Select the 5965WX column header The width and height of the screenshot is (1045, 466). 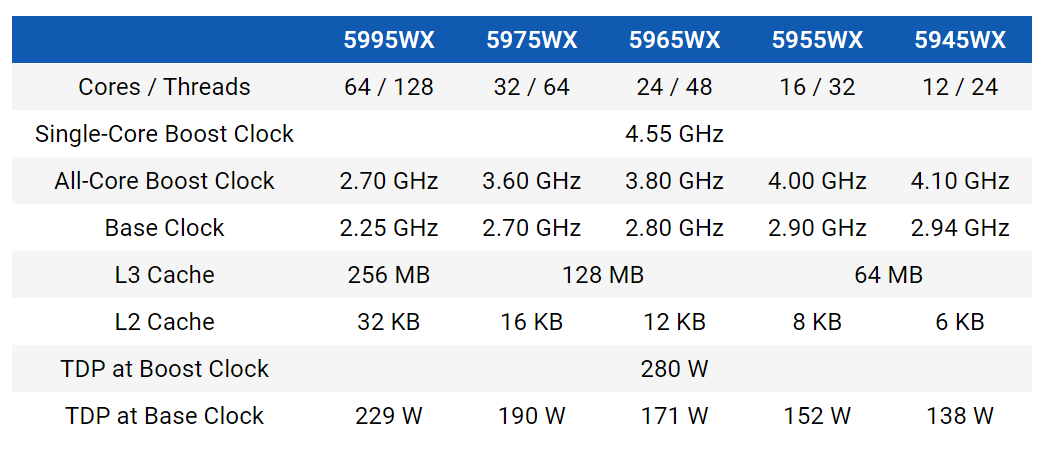click(674, 40)
